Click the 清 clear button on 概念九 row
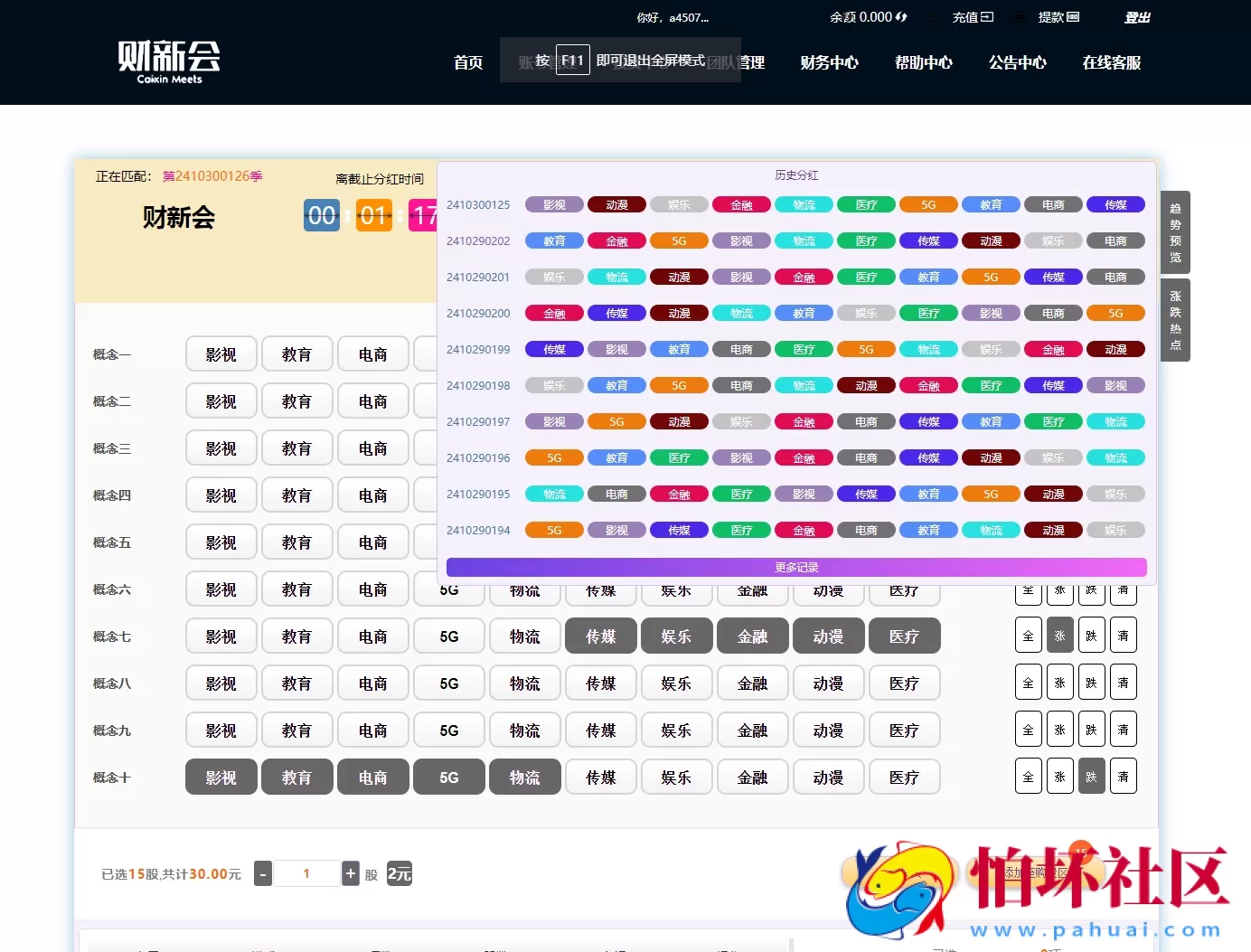 click(1124, 729)
